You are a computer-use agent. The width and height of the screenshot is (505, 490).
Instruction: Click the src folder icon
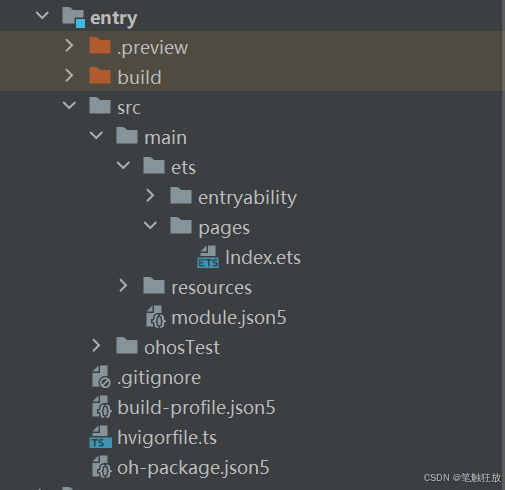pyautogui.click(x=100, y=105)
